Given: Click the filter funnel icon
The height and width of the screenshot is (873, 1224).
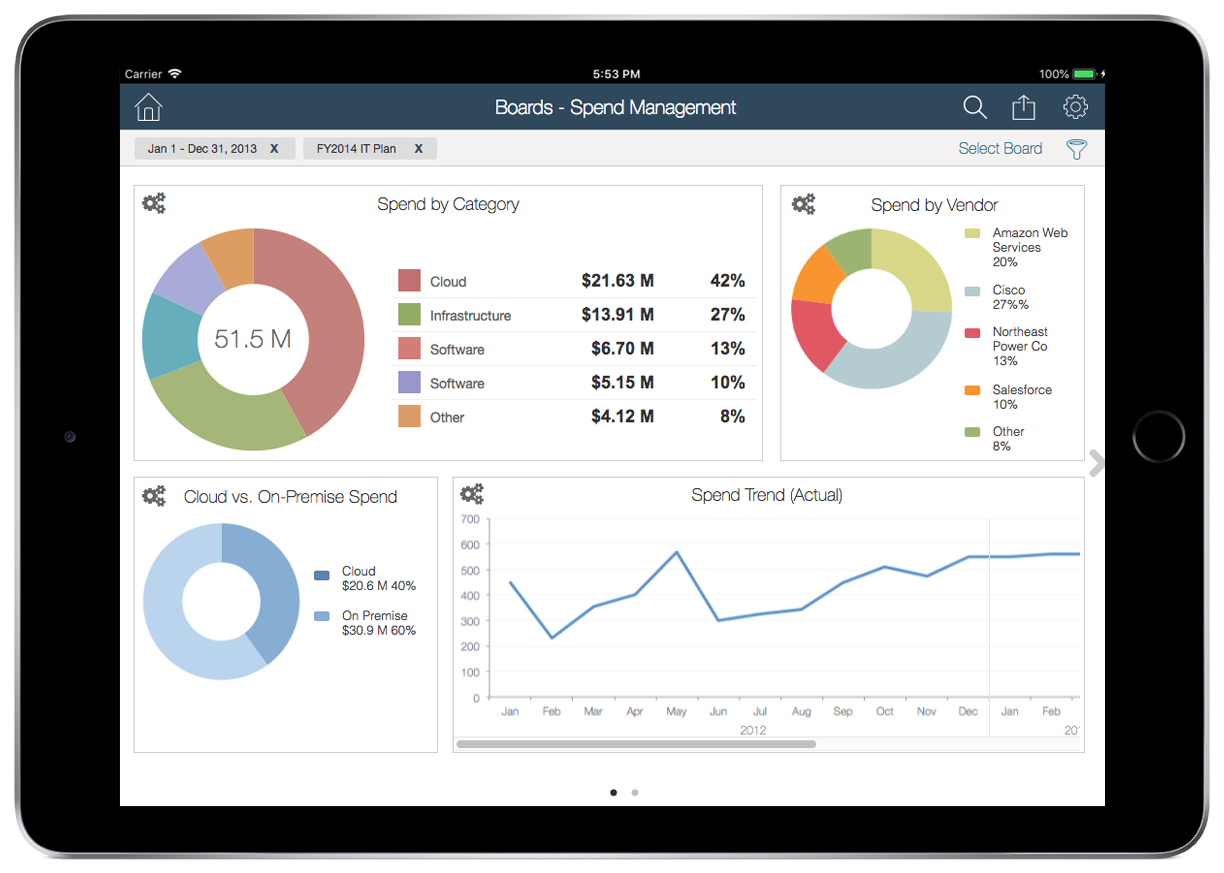Looking at the screenshot, I should click(1076, 149).
